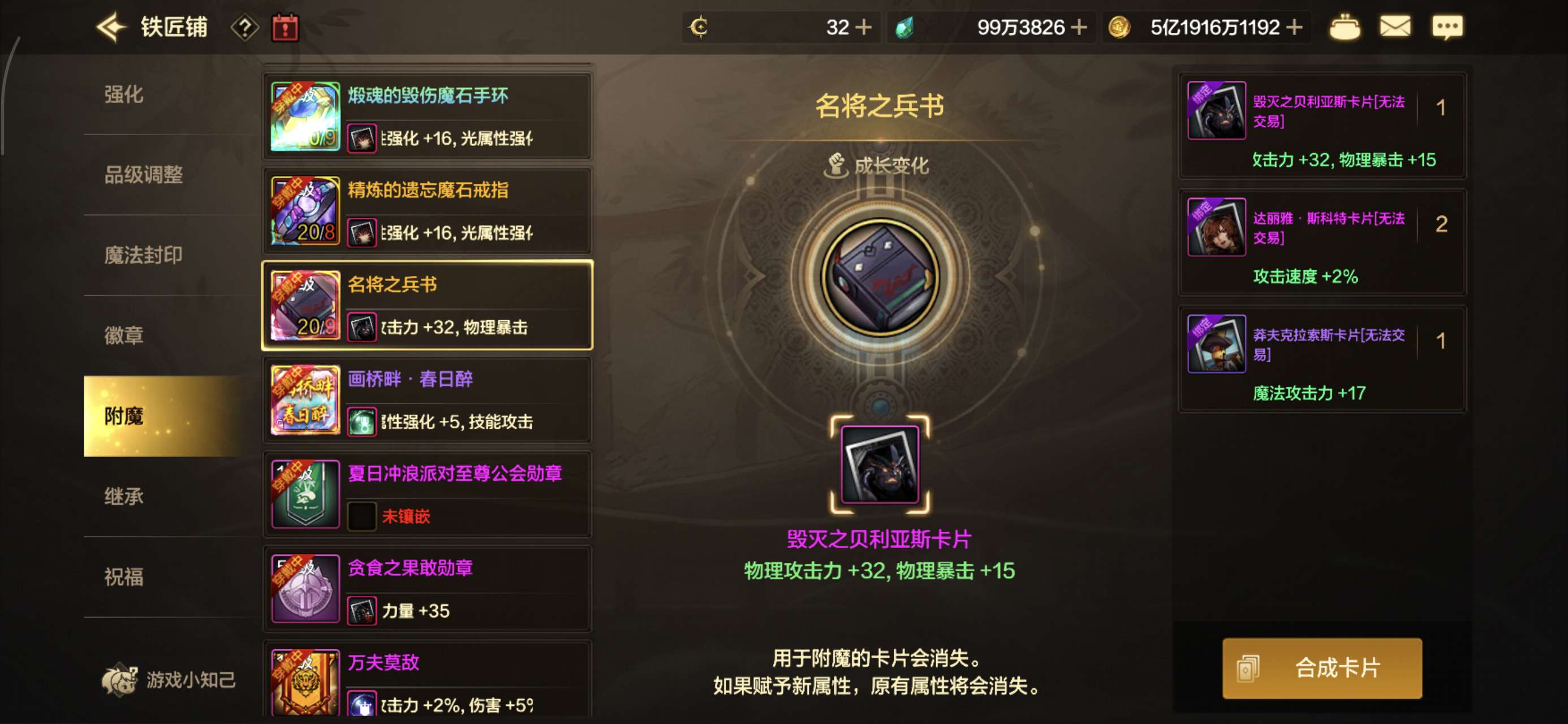Click the plus beside fatigue count 32

click(x=863, y=27)
